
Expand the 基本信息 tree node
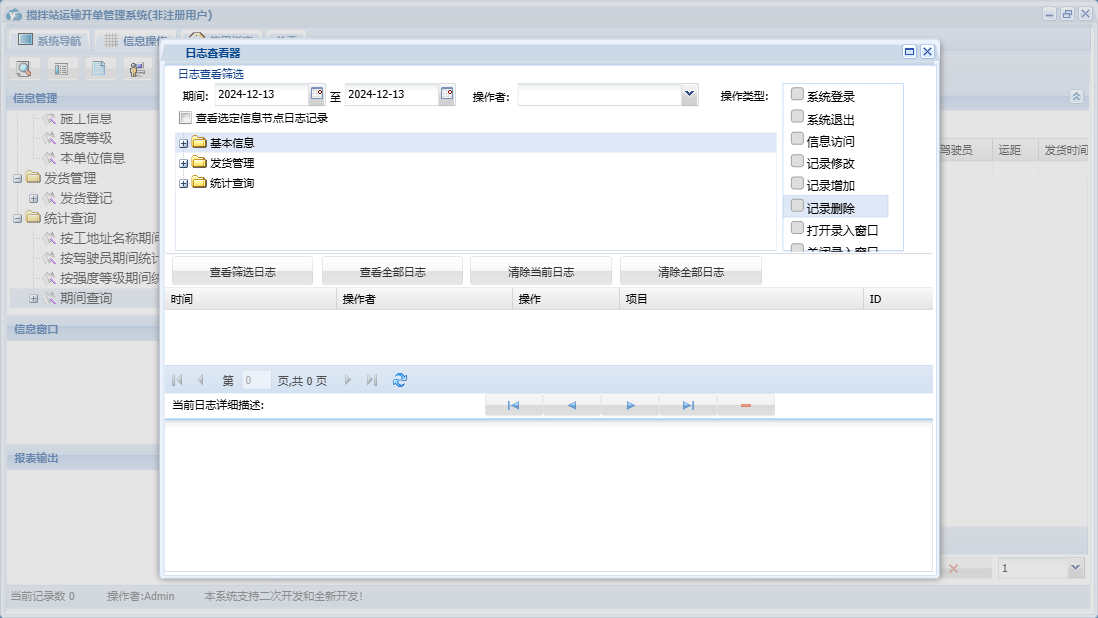183,143
